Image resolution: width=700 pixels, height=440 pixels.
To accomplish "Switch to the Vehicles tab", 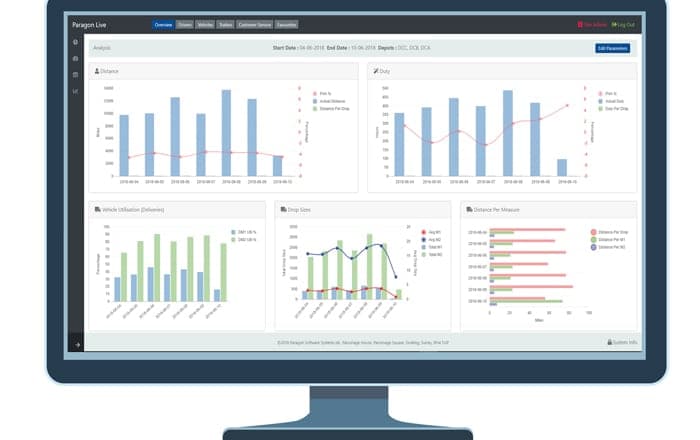I will tap(205, 25).
